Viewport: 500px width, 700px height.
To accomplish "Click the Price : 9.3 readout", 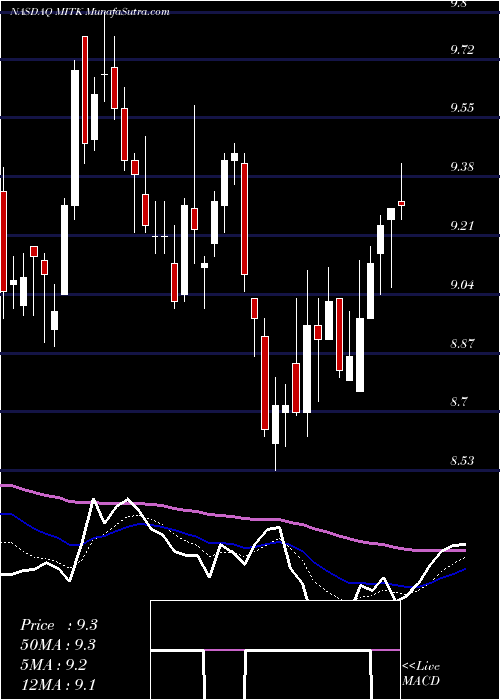I will tap(59, 625).
